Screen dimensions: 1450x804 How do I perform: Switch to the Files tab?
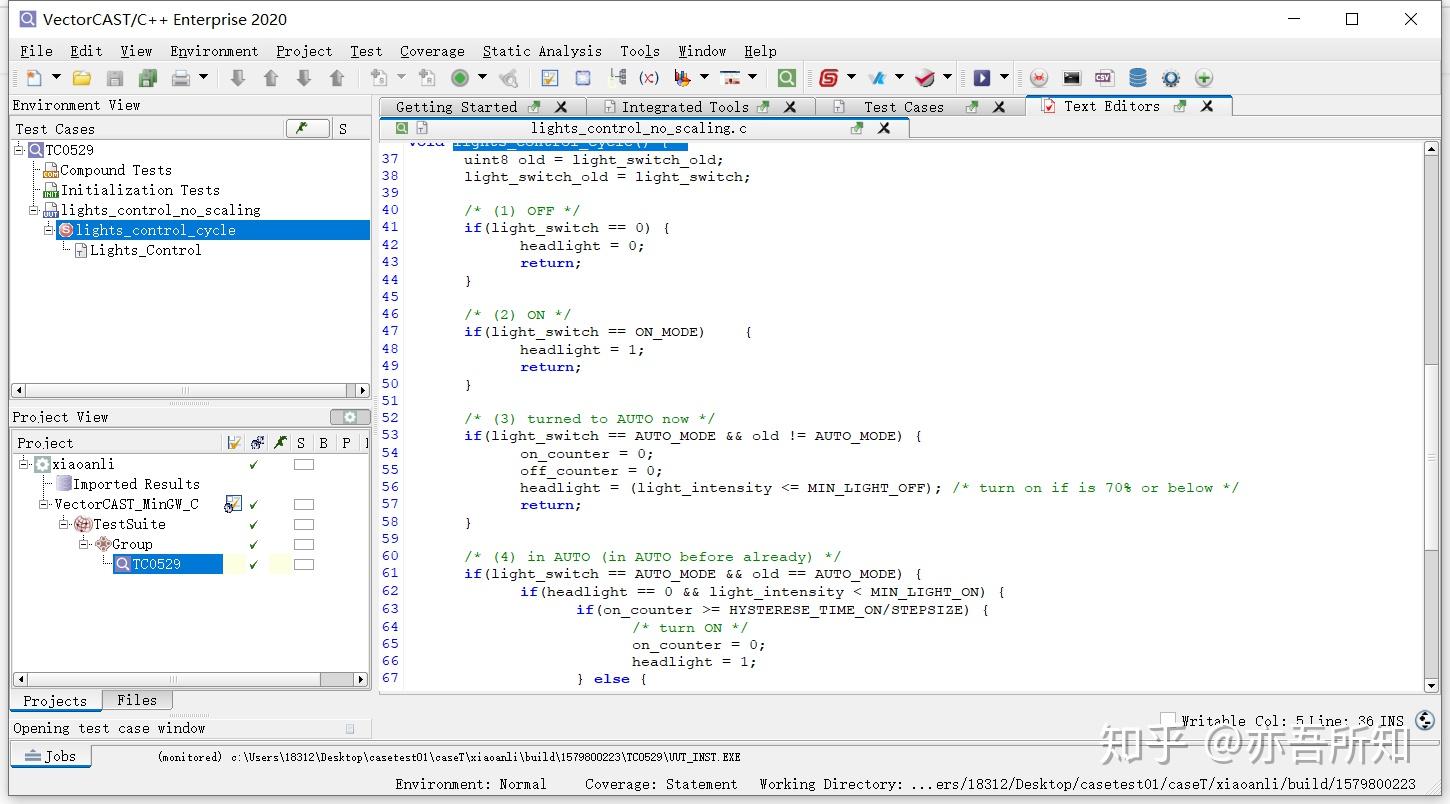pyautogui.click(x=136, y=700)
